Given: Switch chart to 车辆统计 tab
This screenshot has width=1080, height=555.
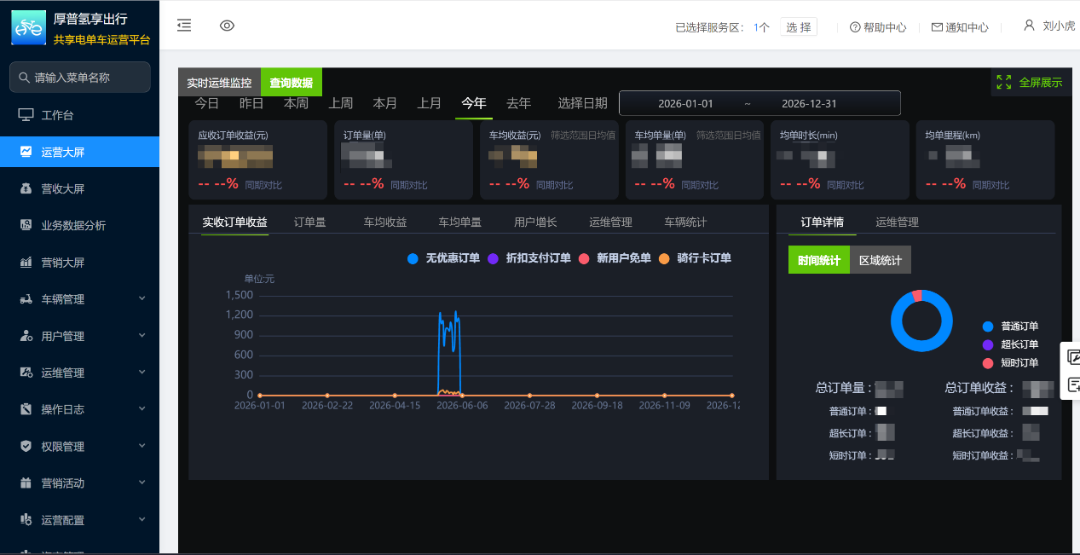Looking at the screenshot, I should point(685,222).
